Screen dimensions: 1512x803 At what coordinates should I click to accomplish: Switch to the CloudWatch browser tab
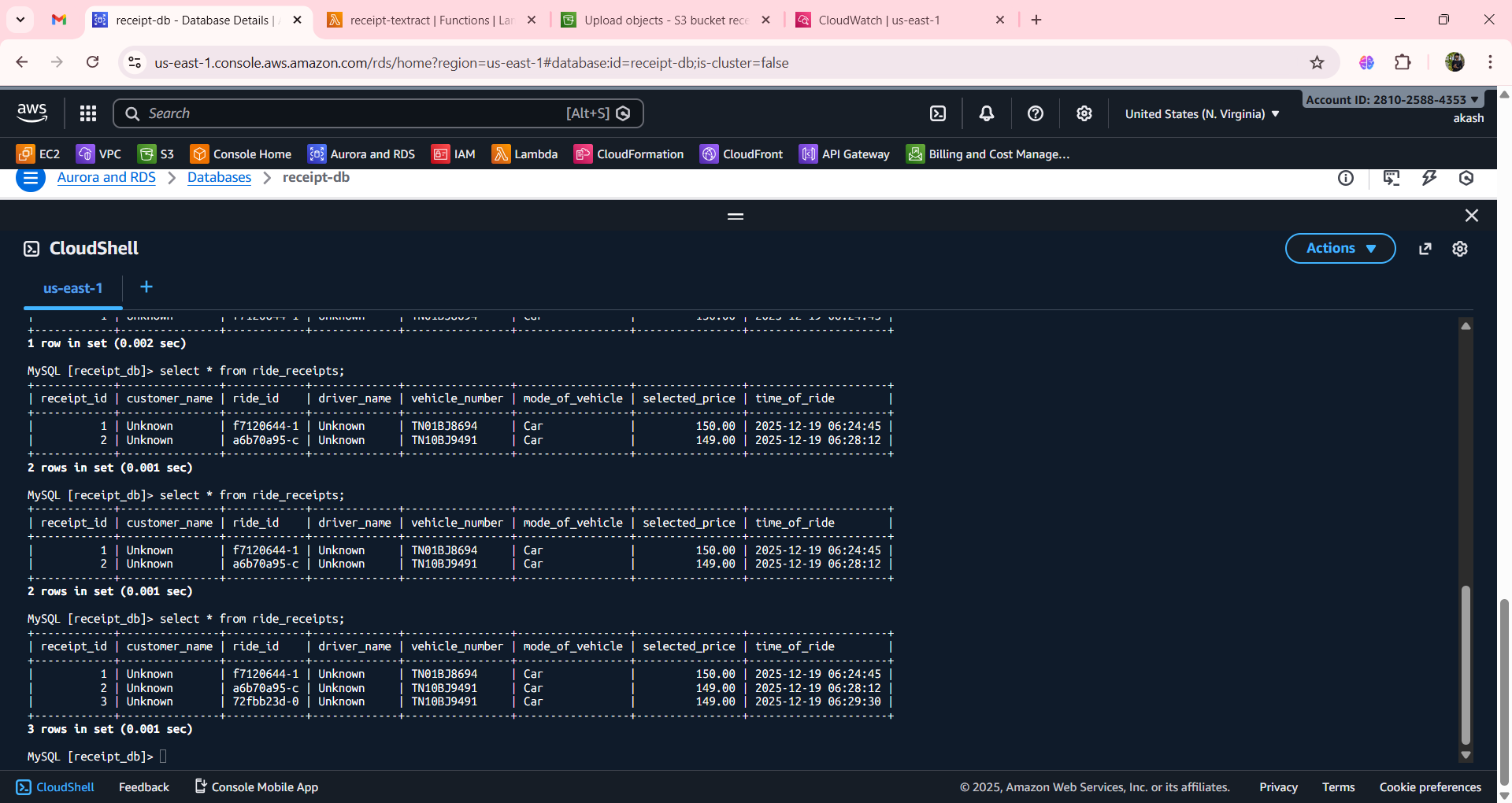coord(878,20)
